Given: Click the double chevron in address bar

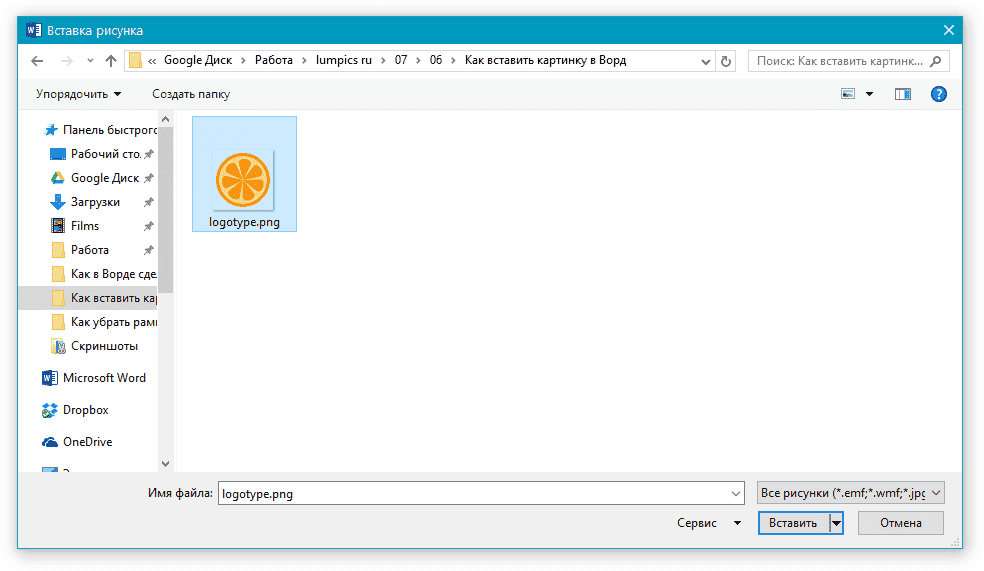Looking at the screenshot, I should pyautogui.click(x=152, y=61).
